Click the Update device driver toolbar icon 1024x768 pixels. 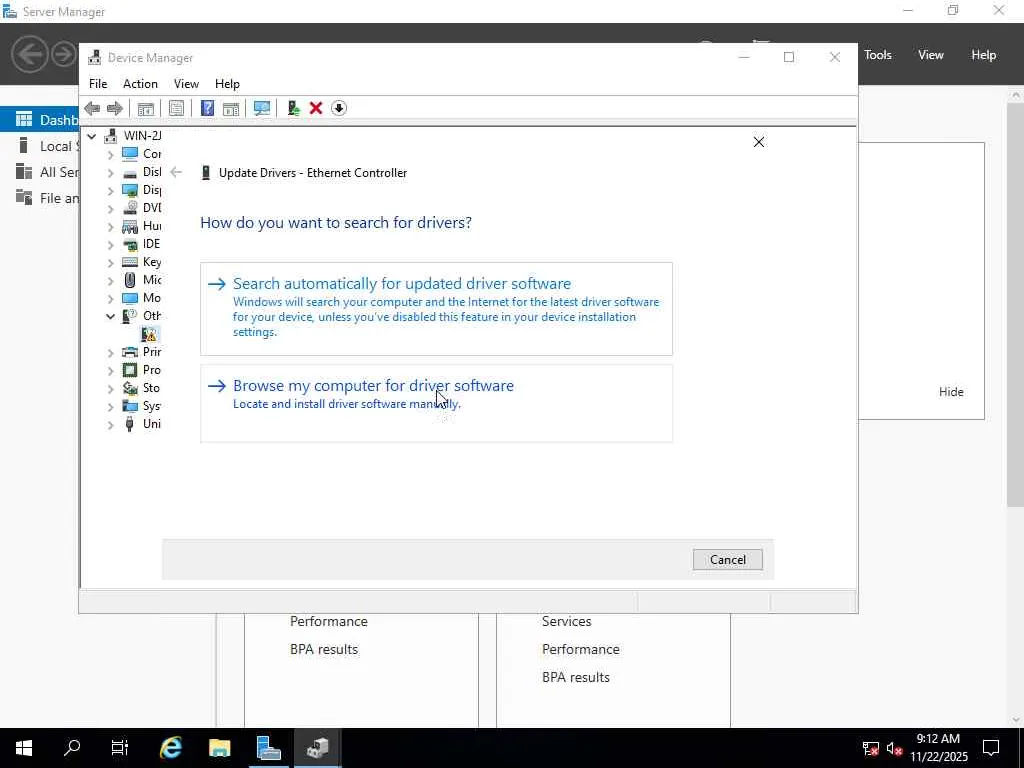[x=293, y=108]
